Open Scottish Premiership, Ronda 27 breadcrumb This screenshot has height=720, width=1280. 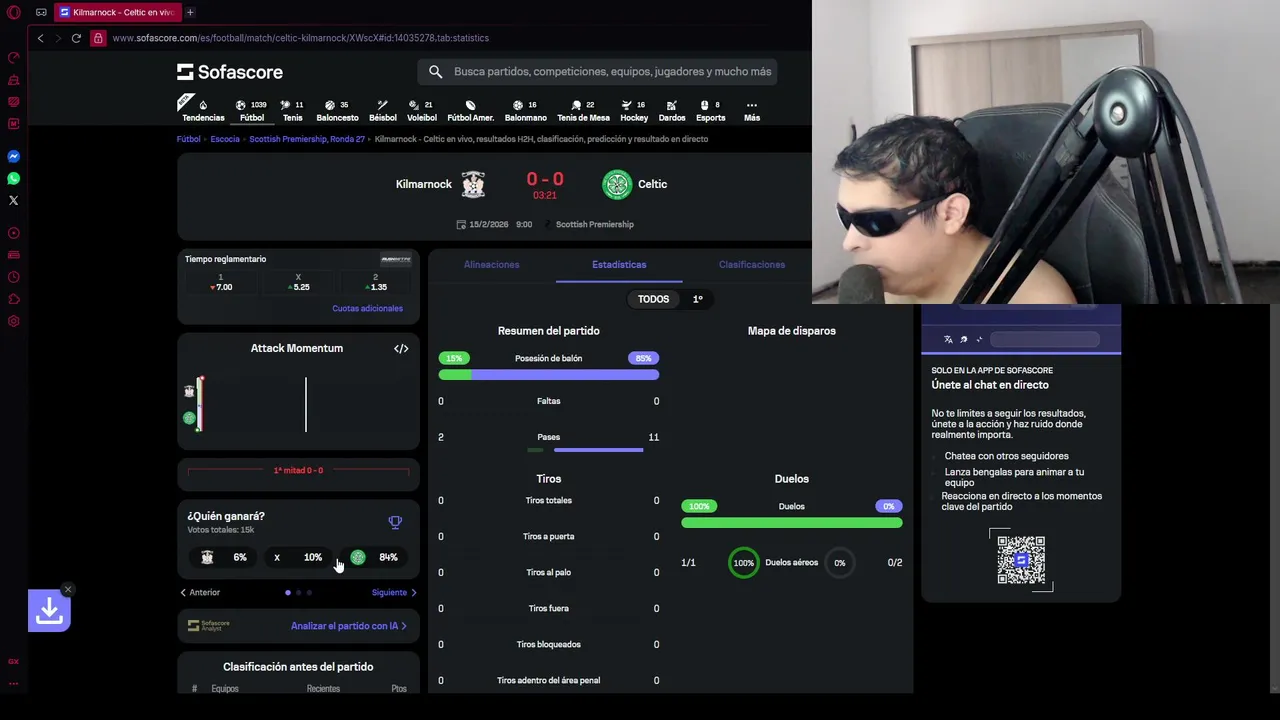coord(307,139)
